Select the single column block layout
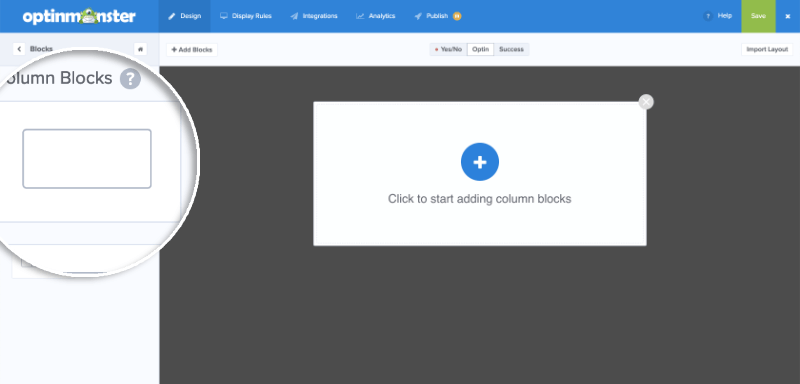800x384 pixels. (87, 159)
